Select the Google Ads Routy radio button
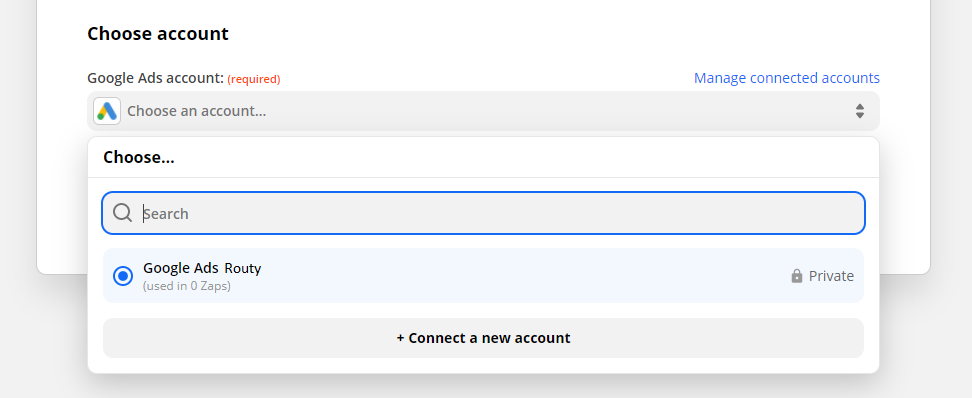 [x=123, y=276]
